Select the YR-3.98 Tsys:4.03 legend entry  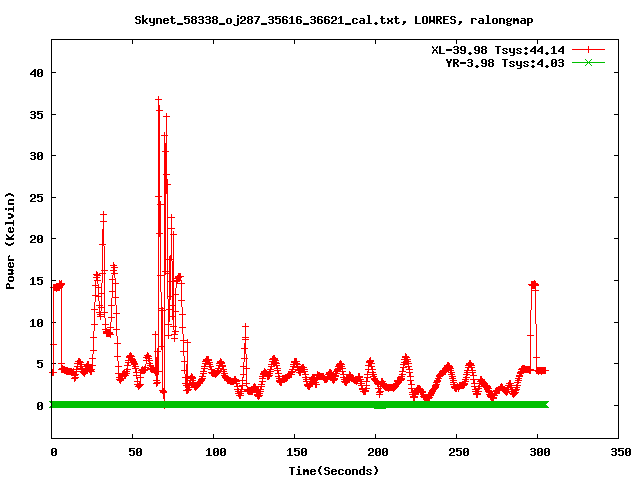[x=504, y=63]
